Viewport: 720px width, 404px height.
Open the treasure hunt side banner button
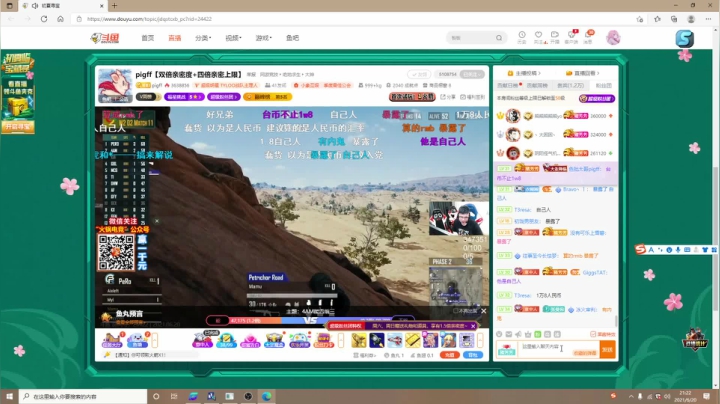(x=18, y=127)
